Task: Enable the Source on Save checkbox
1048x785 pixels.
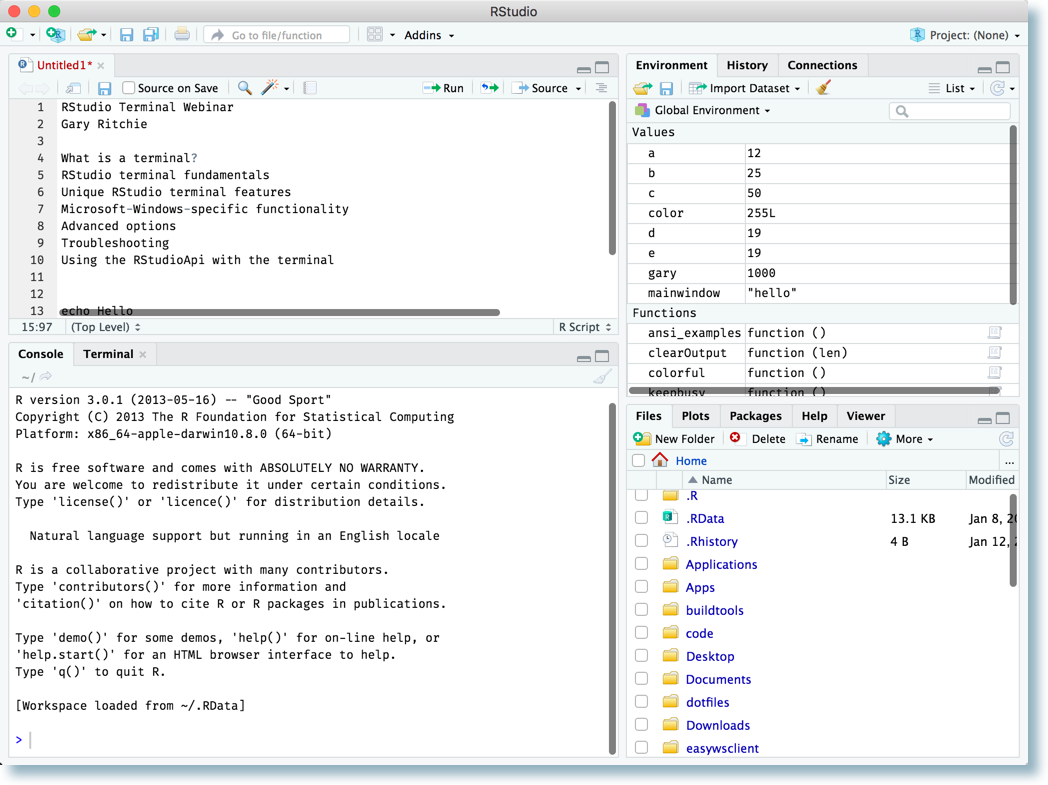Action: (x=129, y=88)
